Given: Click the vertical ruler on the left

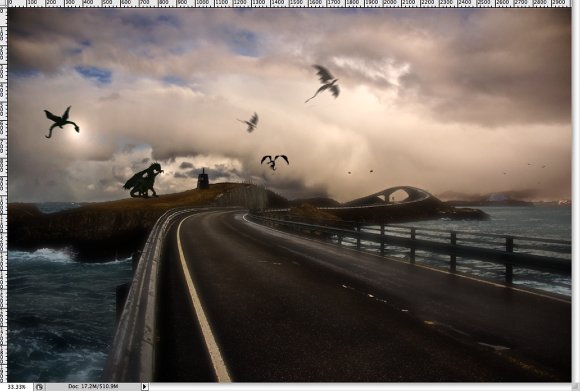Looking at the screenshot, I should coord(3,195).
